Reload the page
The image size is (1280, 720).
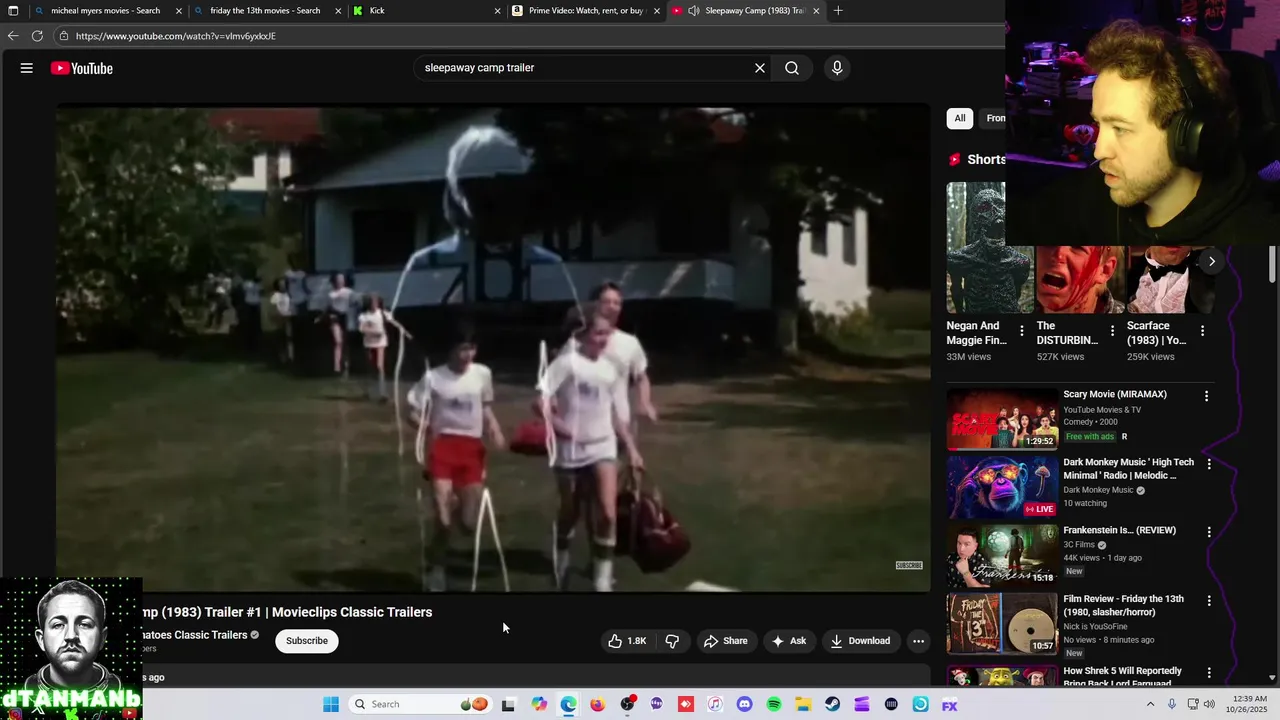pos(37,36)
